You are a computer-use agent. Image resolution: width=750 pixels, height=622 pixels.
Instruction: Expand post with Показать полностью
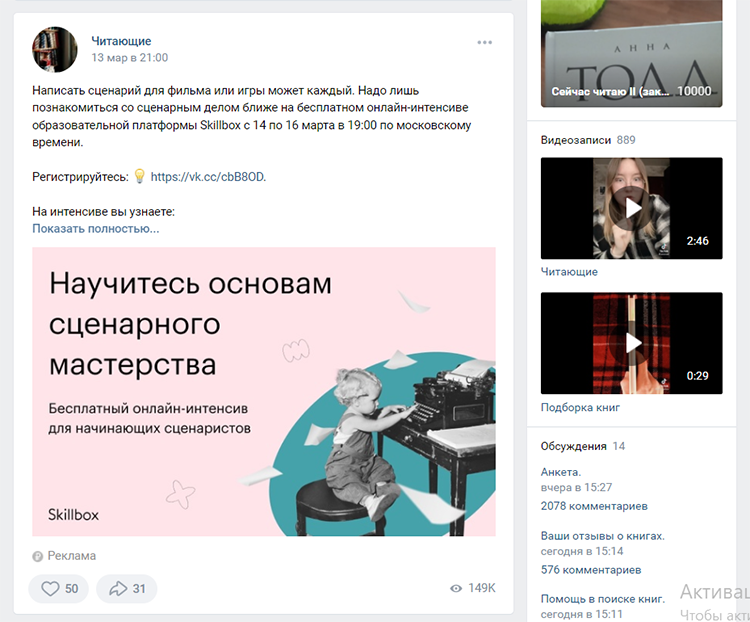click(x=96, y=229)
